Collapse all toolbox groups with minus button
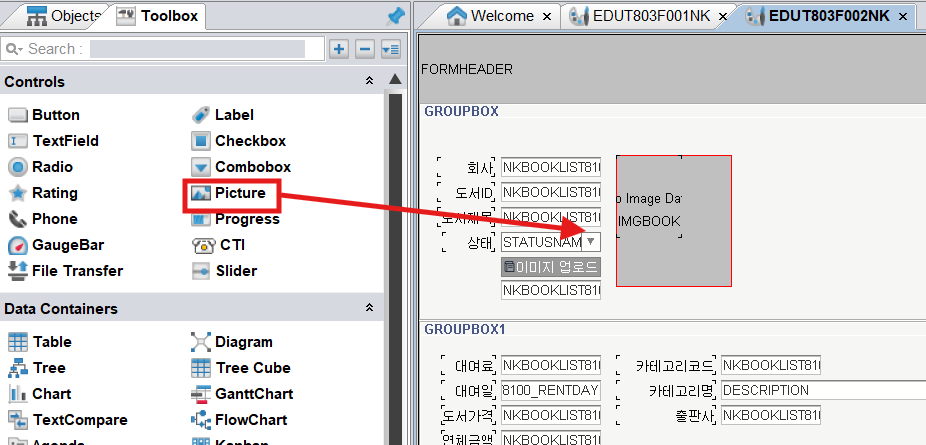Image resolution: width=926 pixels, height=445 pixels. [x=365, y=49]
